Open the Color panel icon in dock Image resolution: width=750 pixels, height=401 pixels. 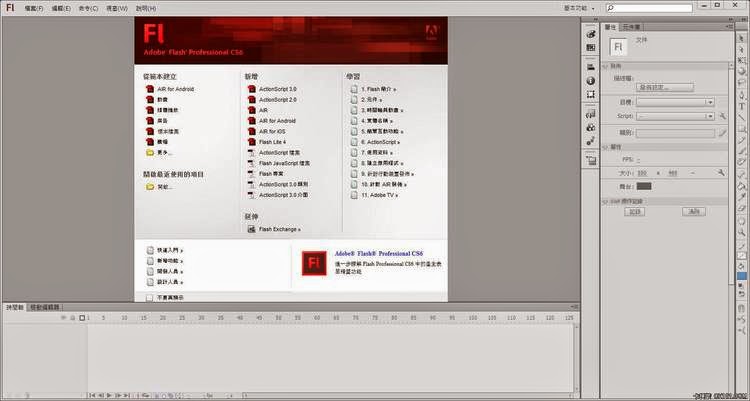point(591,34)
